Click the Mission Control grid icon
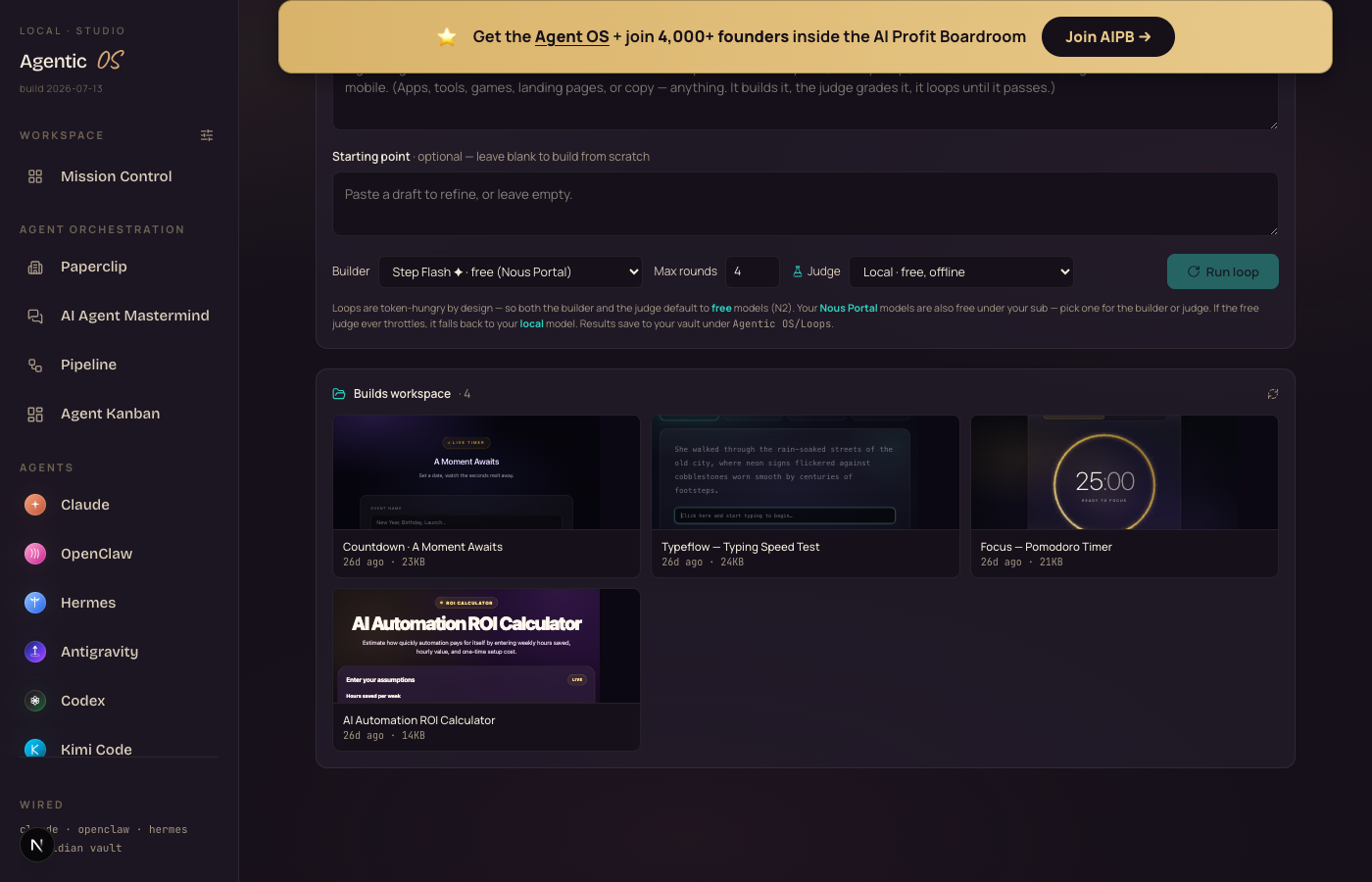 (35, 176)
